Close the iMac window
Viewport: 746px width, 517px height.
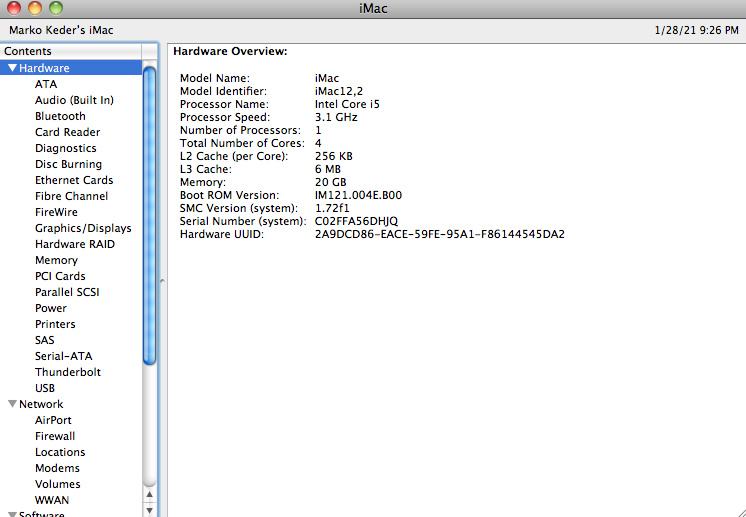click(13, 8)
